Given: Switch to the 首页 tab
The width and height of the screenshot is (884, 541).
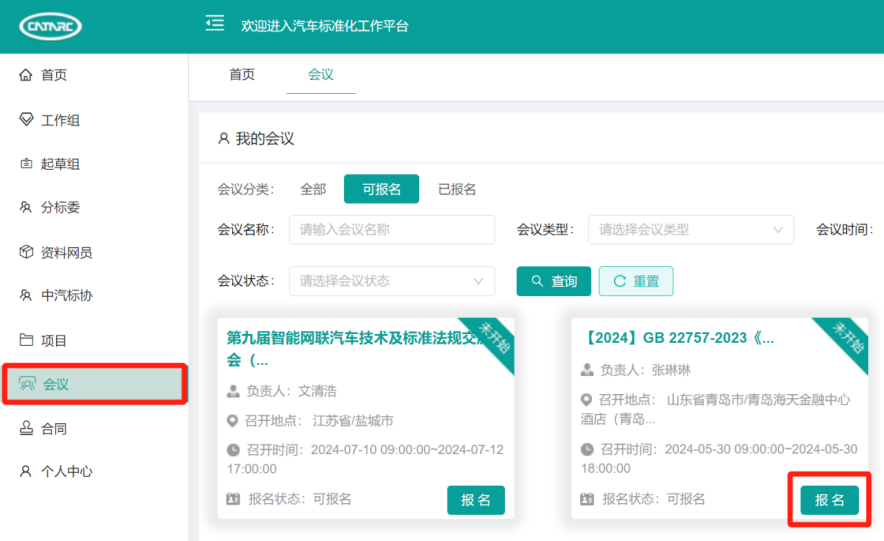Looking at the screenshot, I should [242, 74].
